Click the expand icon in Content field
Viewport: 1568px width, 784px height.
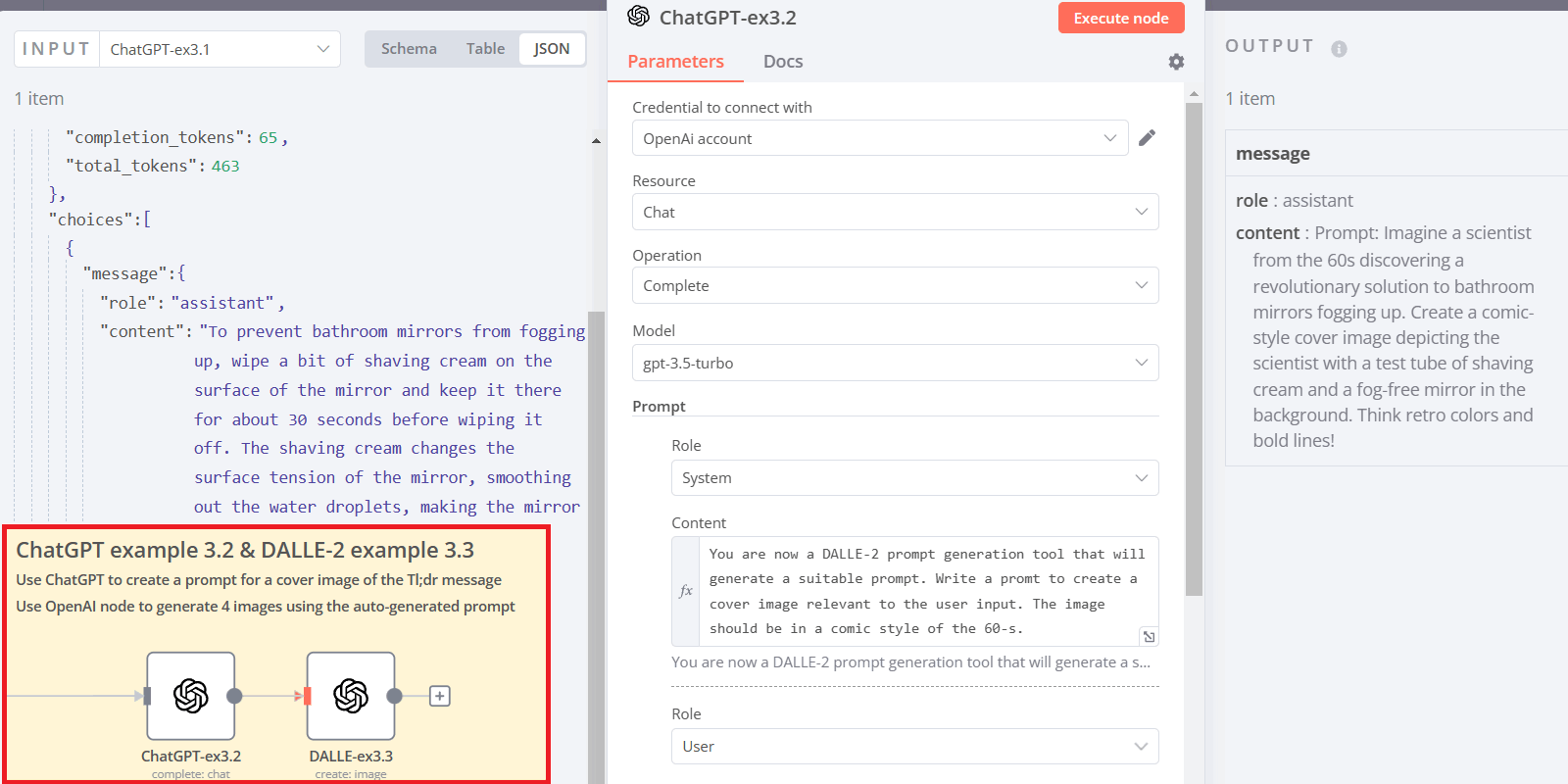click(1149, 636)
